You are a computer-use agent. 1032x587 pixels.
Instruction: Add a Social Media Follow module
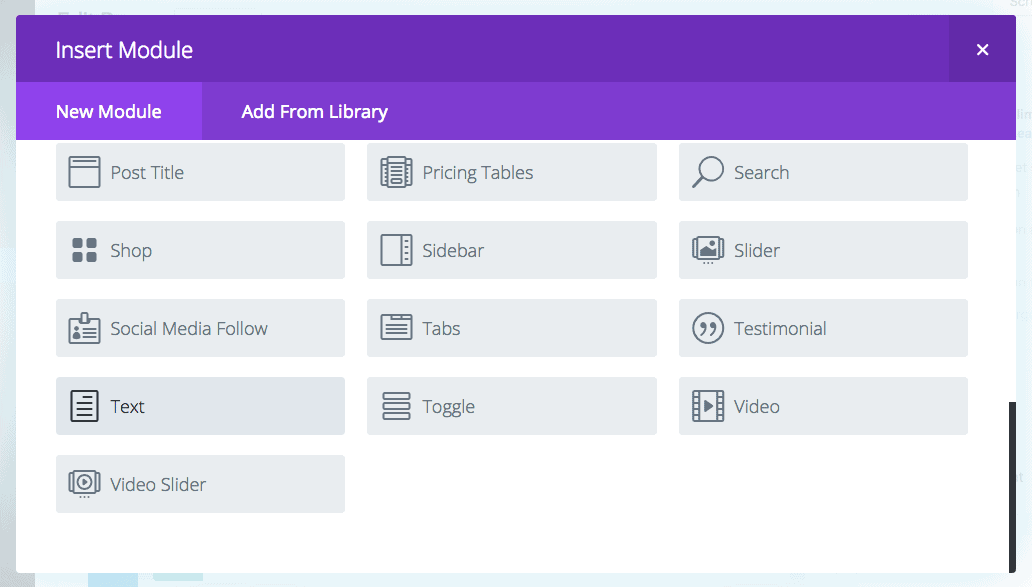pyautogui.click(x=200, y=328)
